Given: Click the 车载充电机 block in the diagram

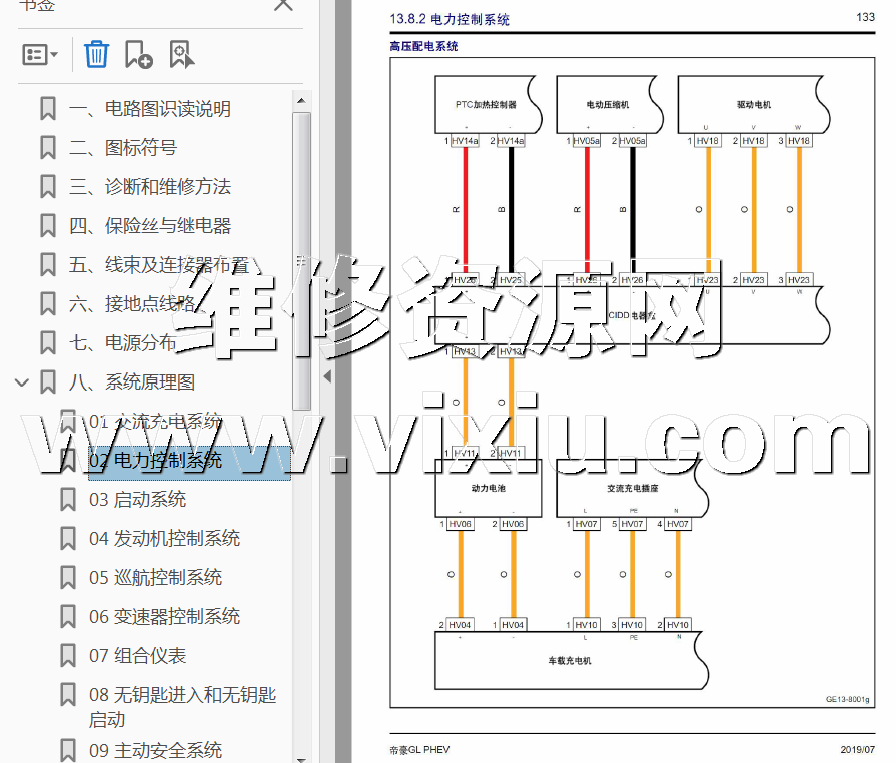Looking at the screenshot, I should point(570,661).
